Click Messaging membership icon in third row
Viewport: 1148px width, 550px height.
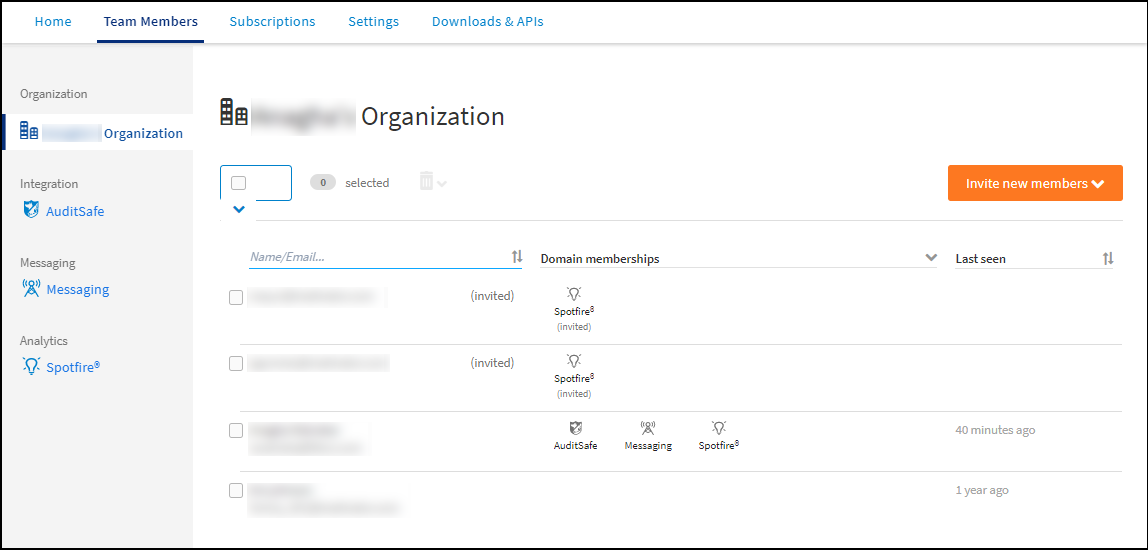point(648,428)
